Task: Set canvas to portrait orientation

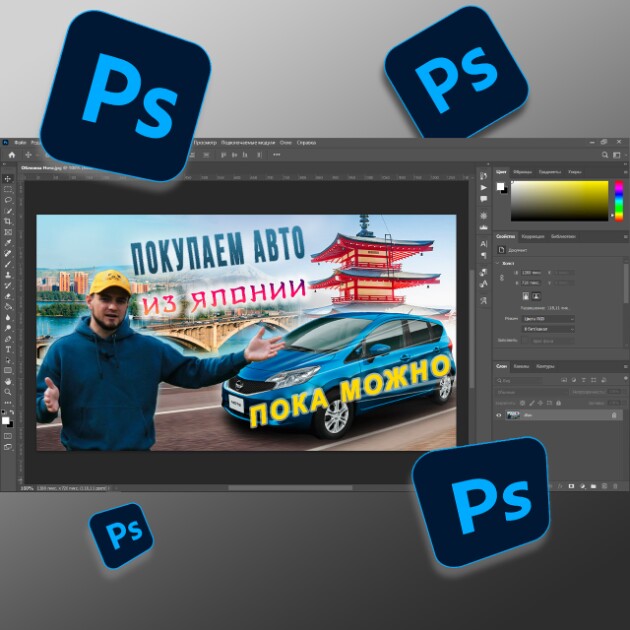Action: coord(526,297)
